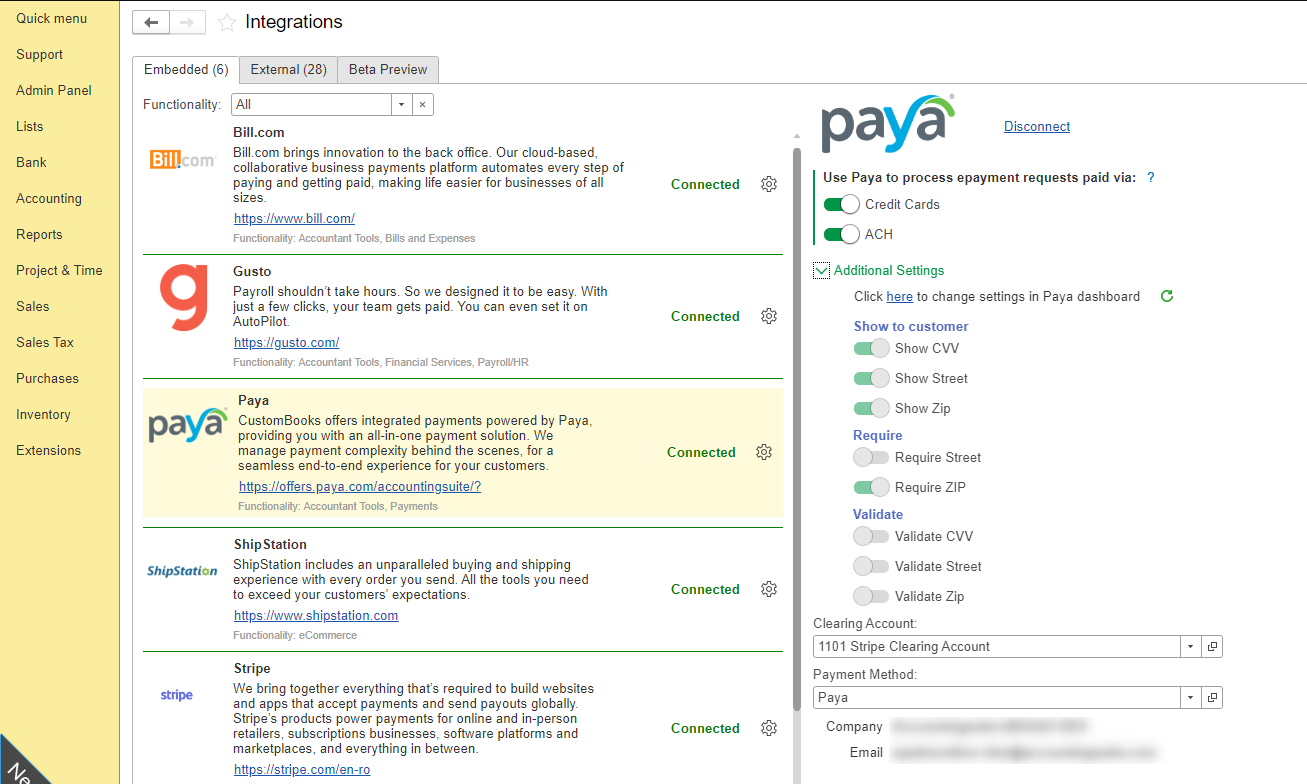Open Lists in sidebar
Viewport: 1307px width, 784px height.
coord(30,126)
